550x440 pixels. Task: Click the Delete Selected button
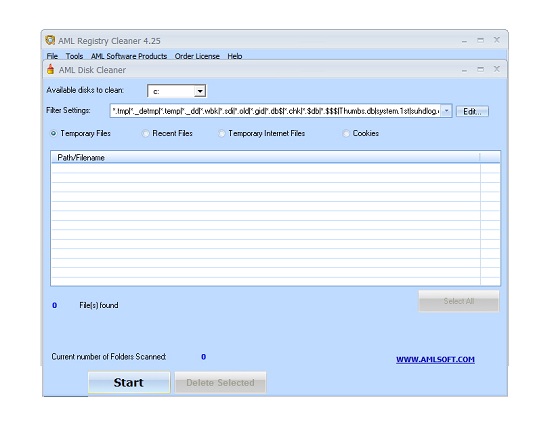tap(220, 382)
